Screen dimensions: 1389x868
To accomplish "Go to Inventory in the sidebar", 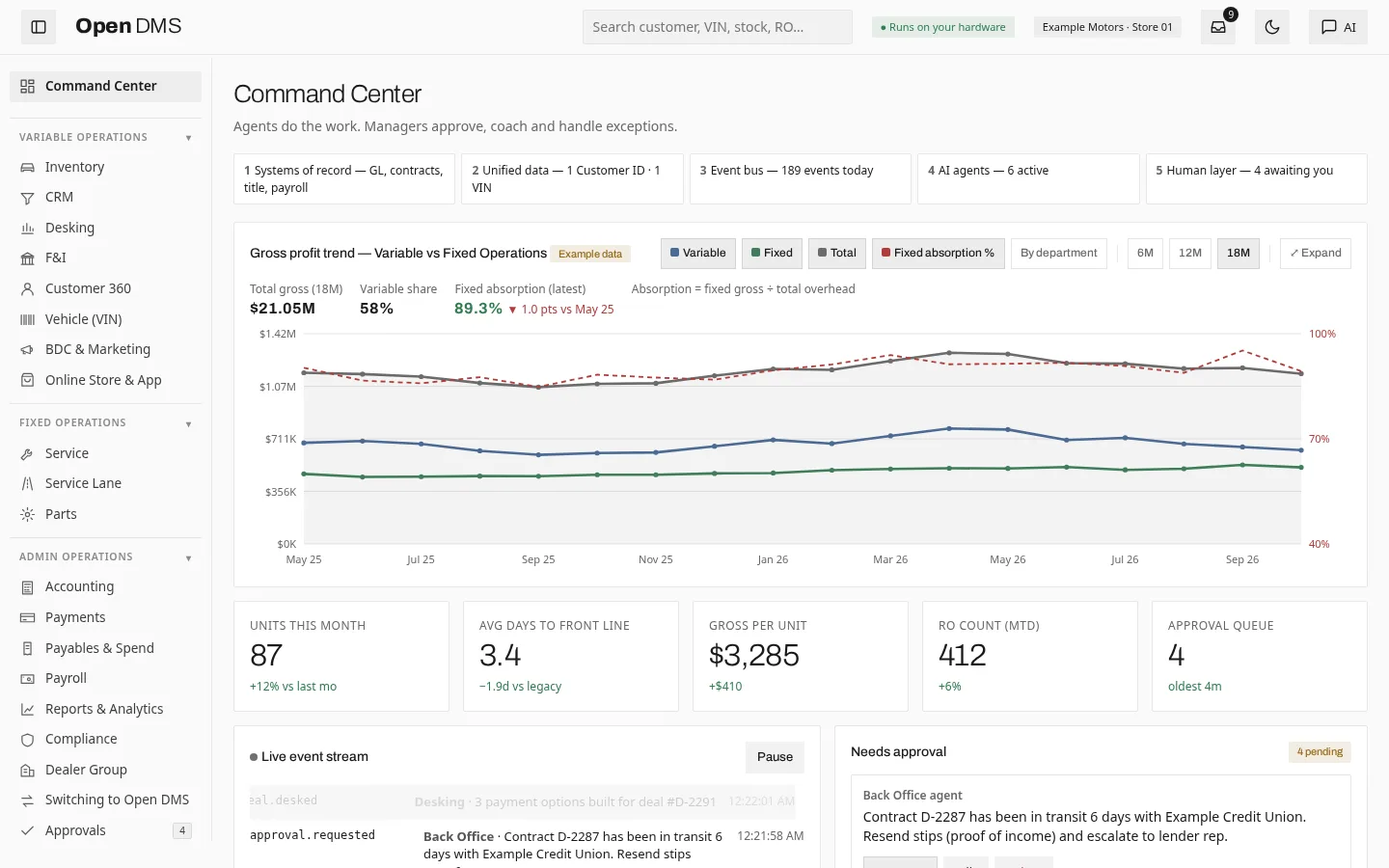I will (105, 167).
